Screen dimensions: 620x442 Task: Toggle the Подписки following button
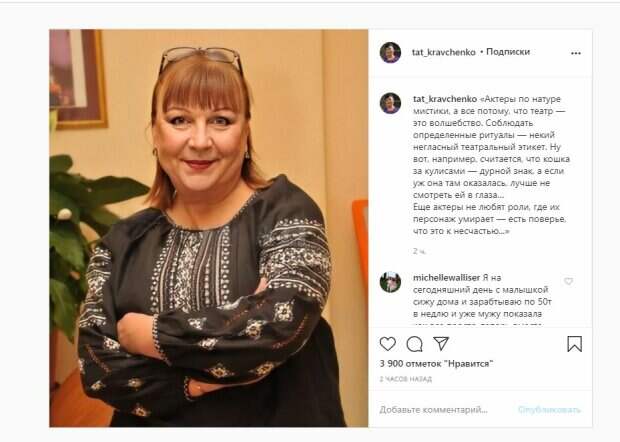(x=508, y=52)
